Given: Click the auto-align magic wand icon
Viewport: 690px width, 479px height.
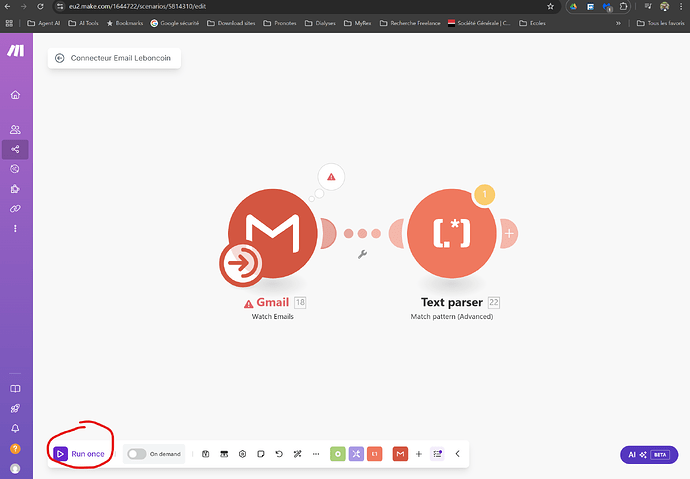Looking at the screenshot, I should click(x=297, y=454).
